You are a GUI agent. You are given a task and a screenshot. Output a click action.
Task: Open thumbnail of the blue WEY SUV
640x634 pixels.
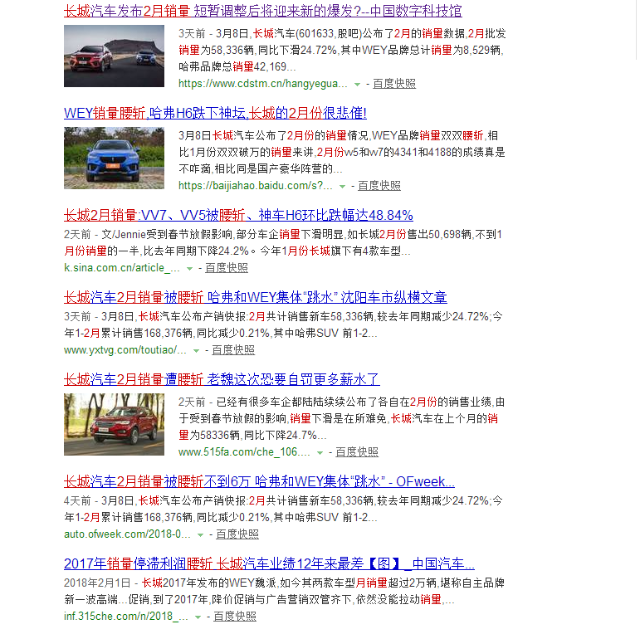click(x=114, y=158)
